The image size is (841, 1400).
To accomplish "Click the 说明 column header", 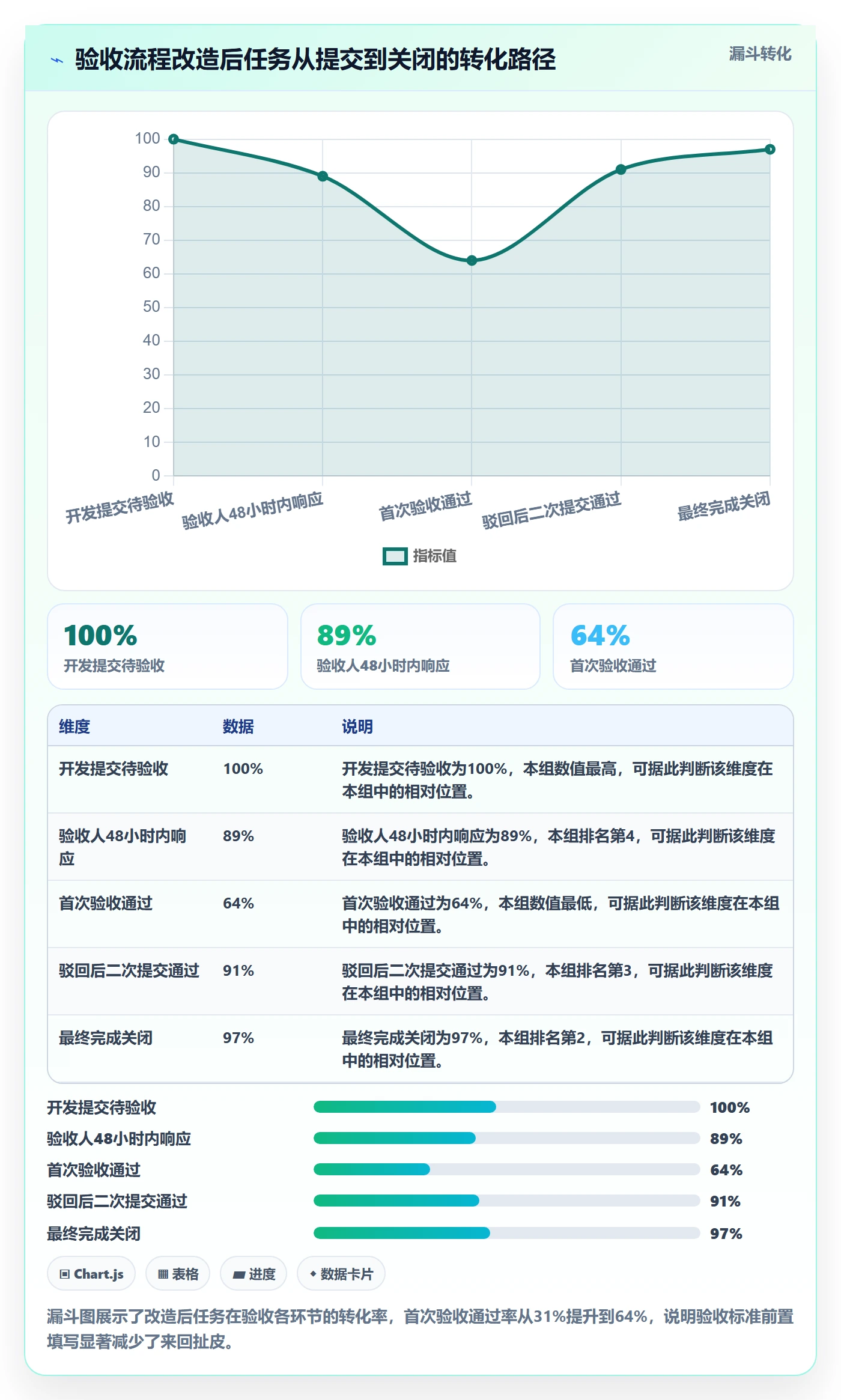I will pyautogui.click(x=357, y=726).
